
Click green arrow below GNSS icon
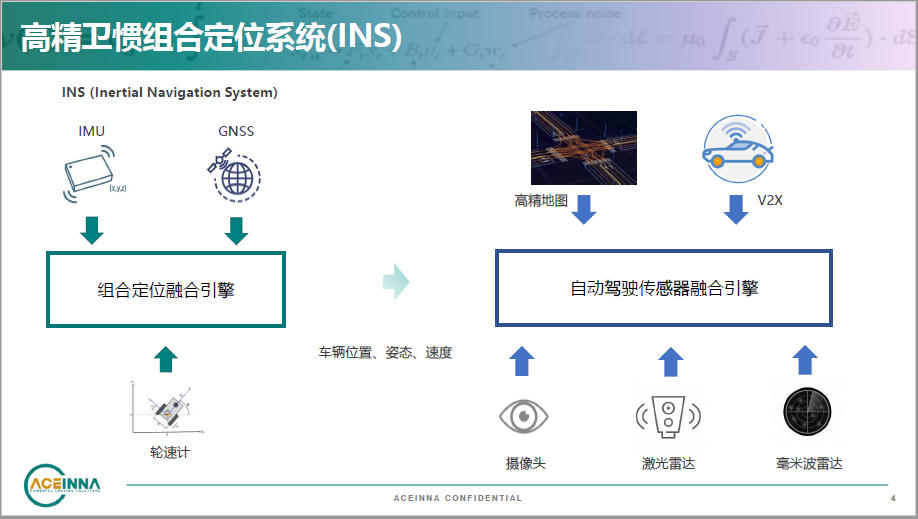tap(236, 230)
